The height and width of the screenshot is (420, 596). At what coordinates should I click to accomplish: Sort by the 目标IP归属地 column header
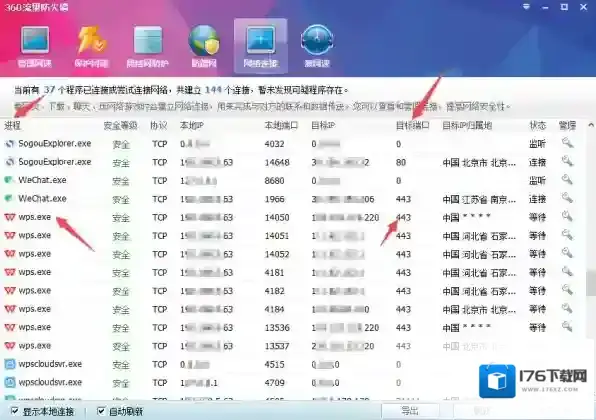coord(467,125)
